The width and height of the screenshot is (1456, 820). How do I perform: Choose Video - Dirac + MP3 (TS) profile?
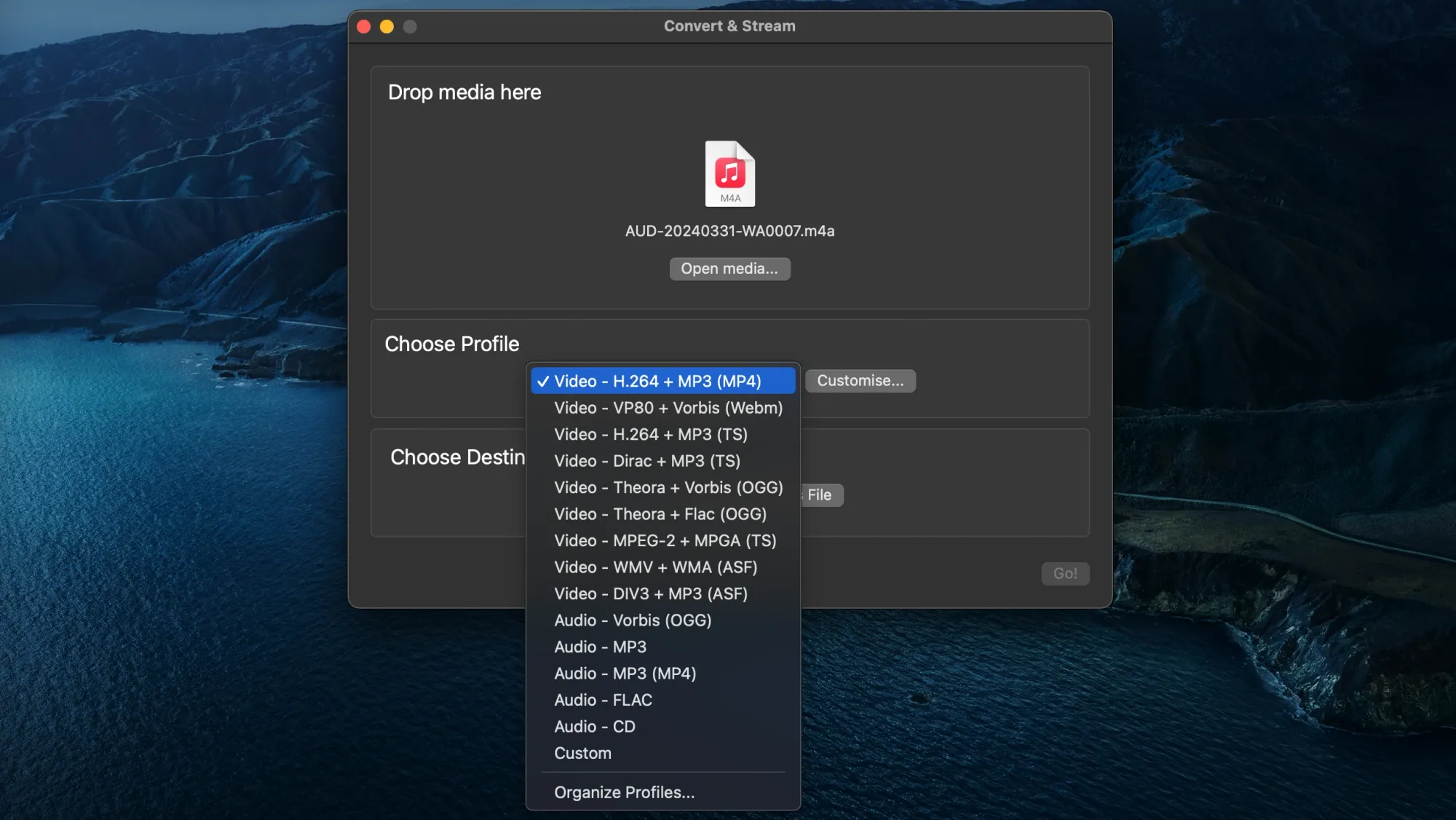[x=646, y=460]
